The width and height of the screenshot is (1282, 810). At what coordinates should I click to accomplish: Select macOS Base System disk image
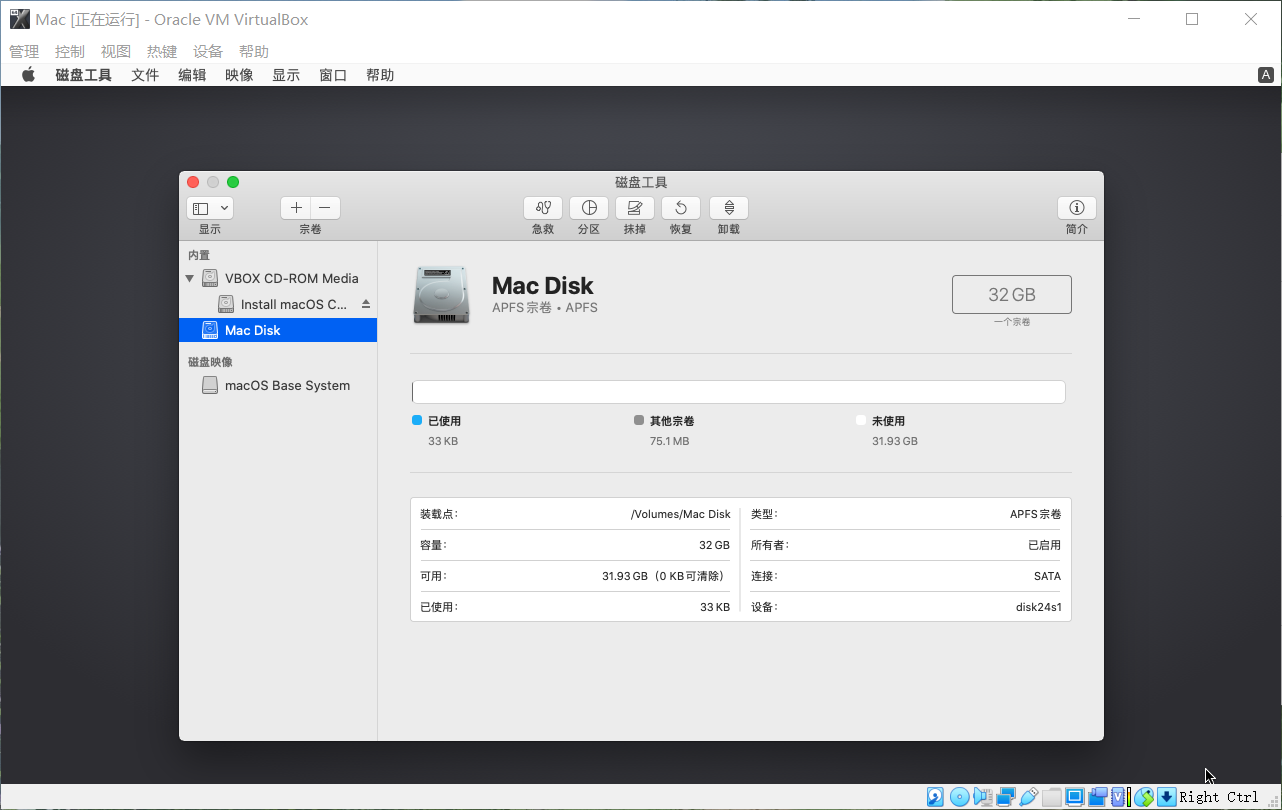click(x=278, y=385)
